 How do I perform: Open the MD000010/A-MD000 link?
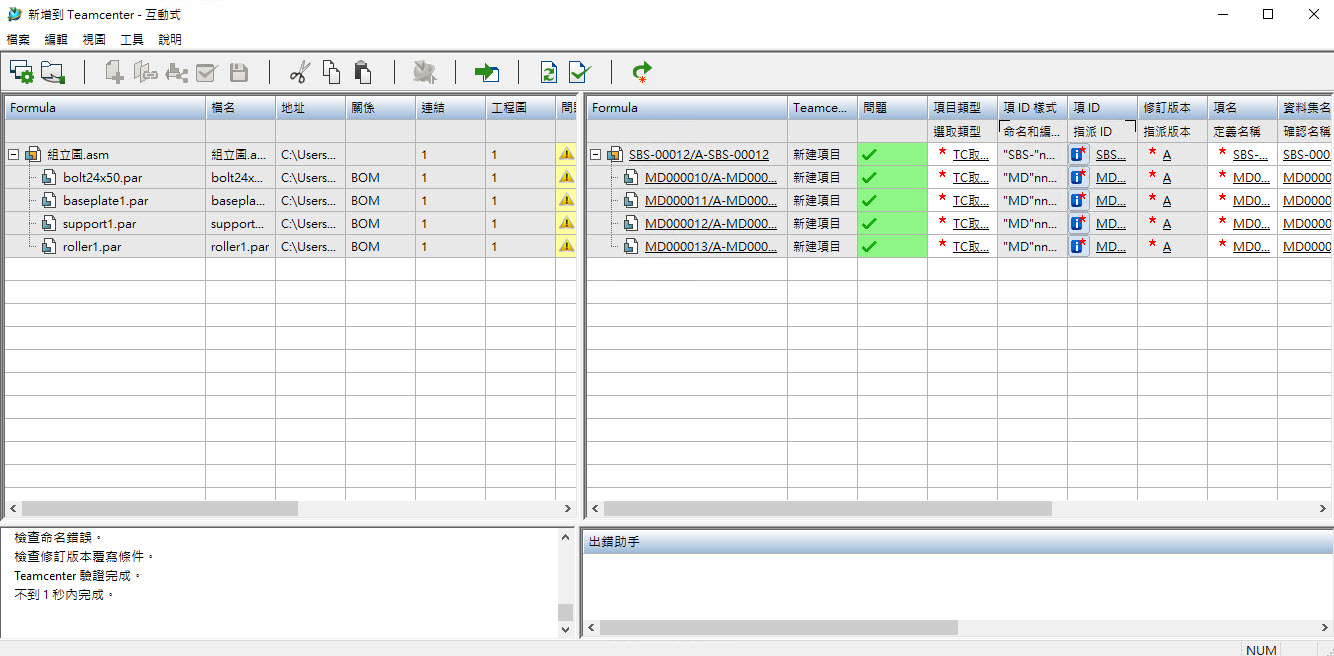pos(711,178)
